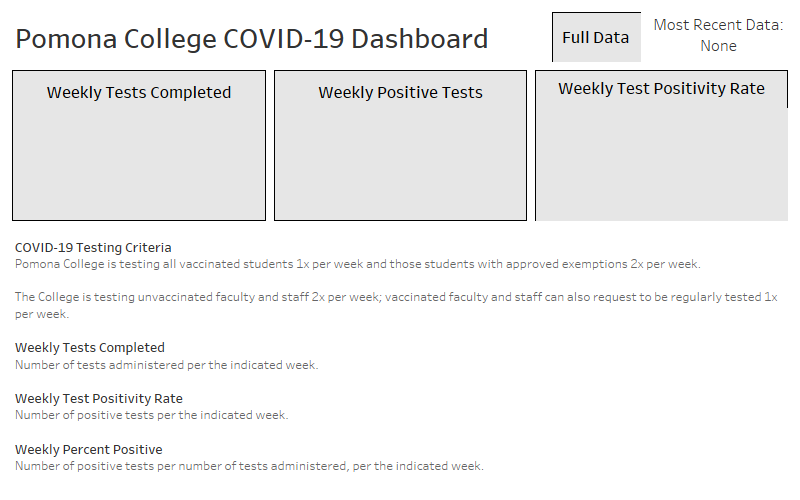Screen dimensions: 800x500
Task: Click the paragraph about testing vaccinated students
Action: pos(358,264)
